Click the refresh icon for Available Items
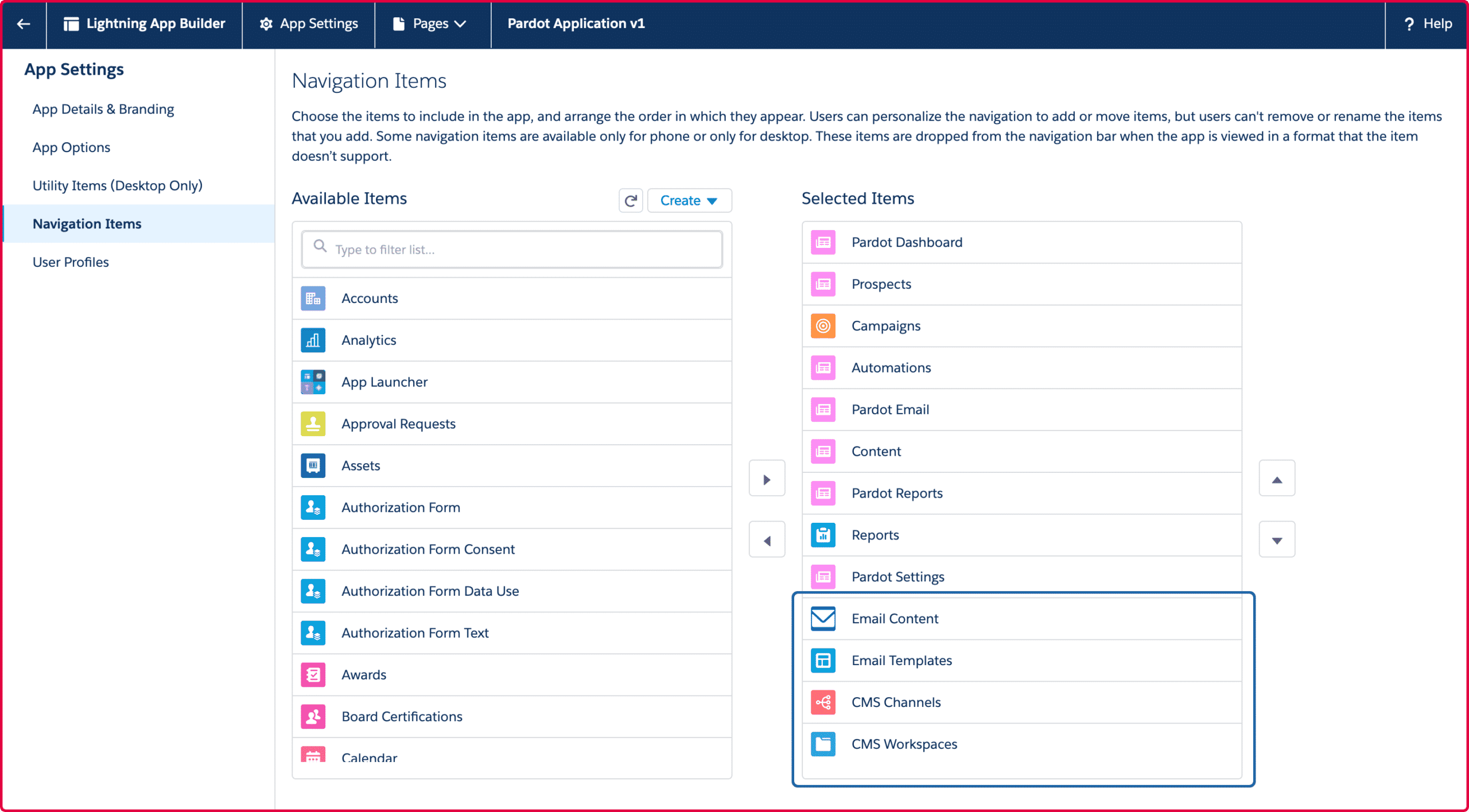 pos(631,200)
